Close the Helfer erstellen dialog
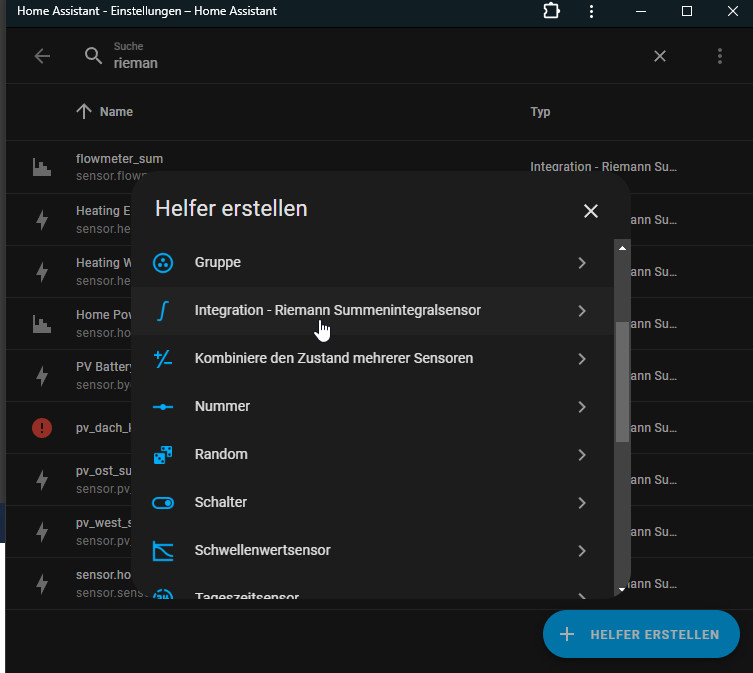 click(x=591, y=211)
